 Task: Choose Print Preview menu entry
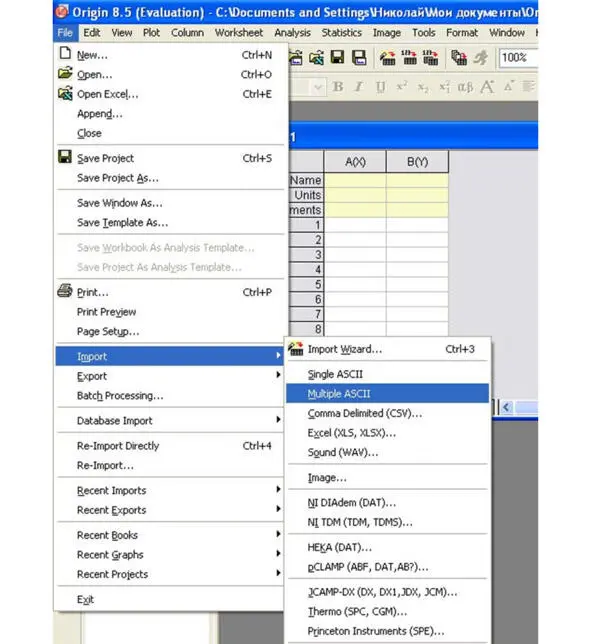click(x=170, y=312)
